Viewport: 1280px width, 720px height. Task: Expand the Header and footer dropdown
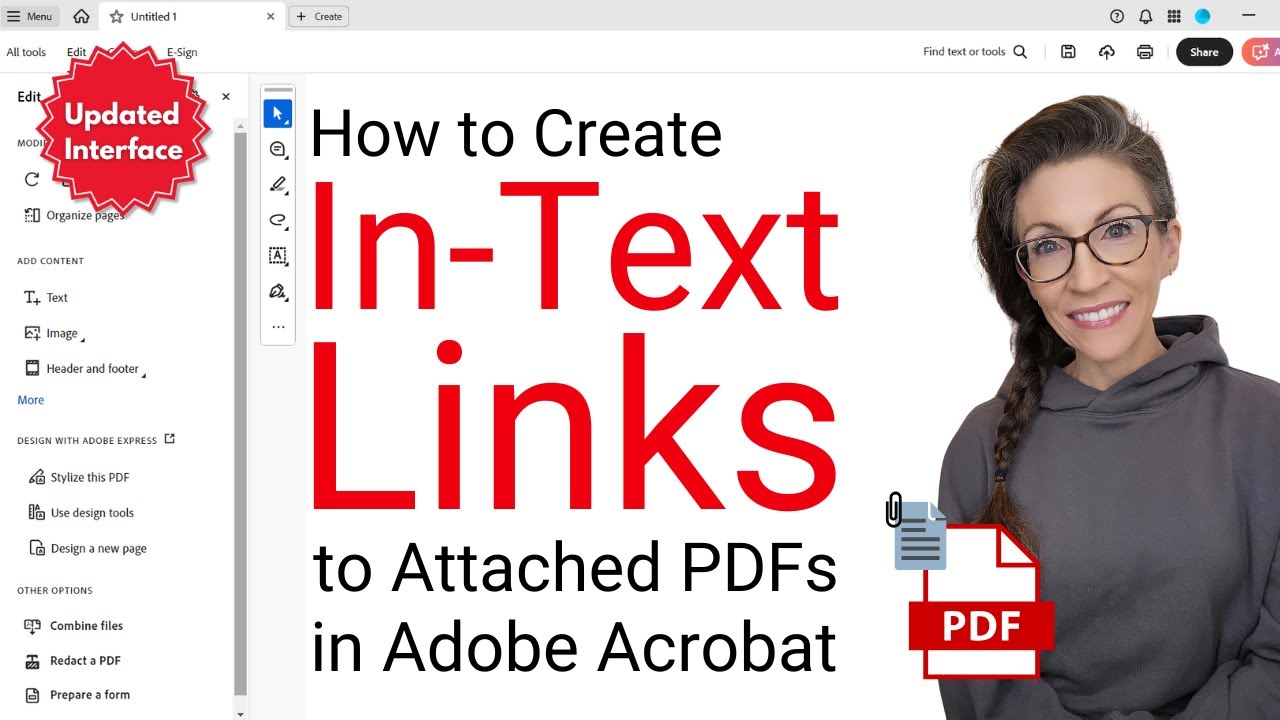point(84,369)
